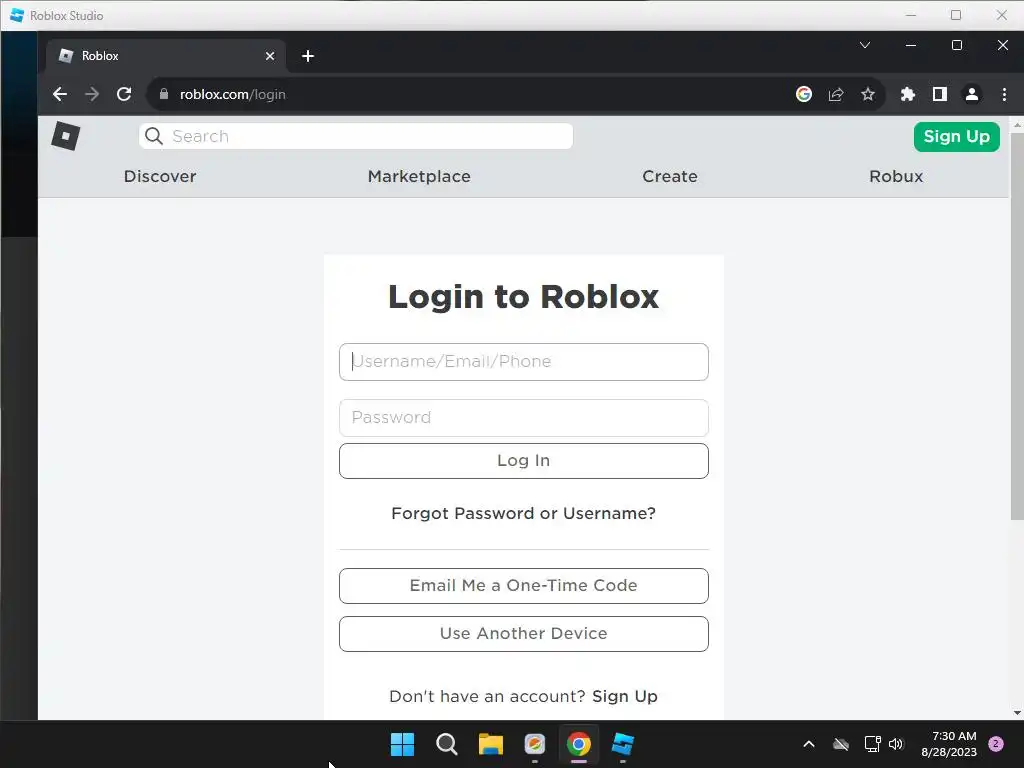1024x768 pixels.
Task: Open the Windows Start menu
Action: click(402, 744)
